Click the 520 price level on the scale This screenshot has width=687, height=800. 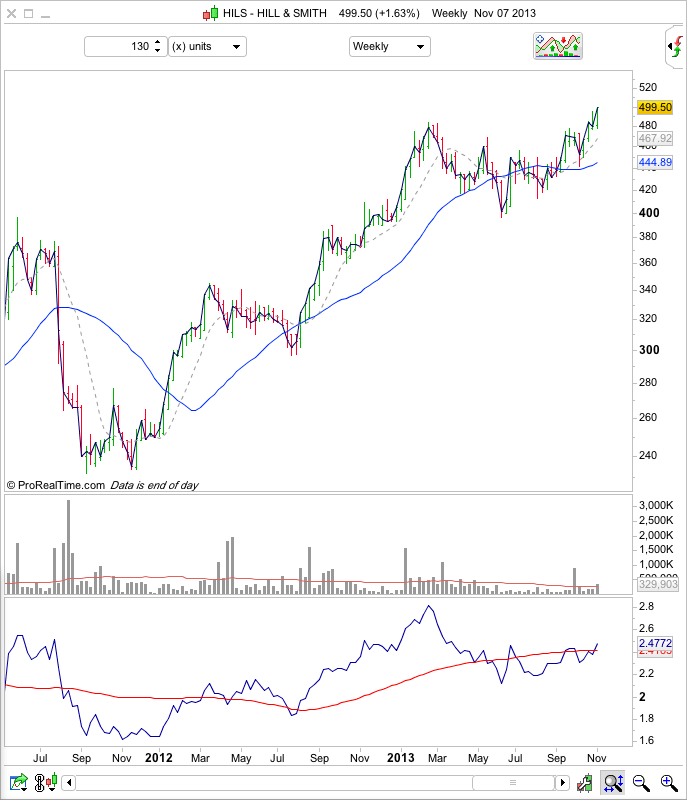648,87
